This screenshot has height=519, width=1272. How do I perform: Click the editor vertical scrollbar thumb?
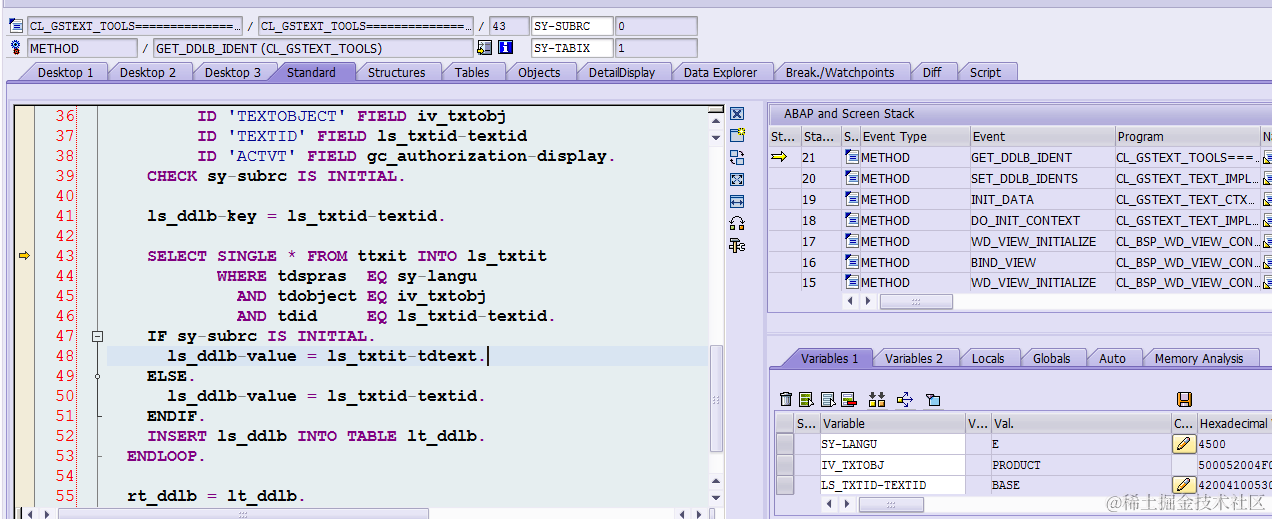click(716, 399)
